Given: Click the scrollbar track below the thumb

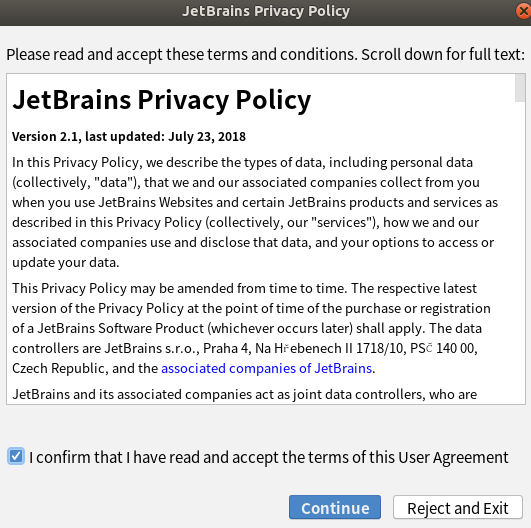Looking at the screenshot, I should click(x=520, y=252).
